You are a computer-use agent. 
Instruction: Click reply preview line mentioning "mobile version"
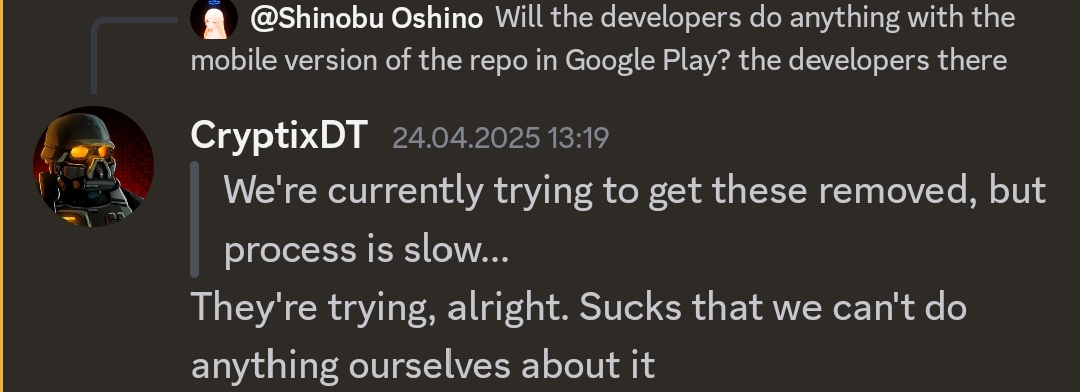coord(599,61)
